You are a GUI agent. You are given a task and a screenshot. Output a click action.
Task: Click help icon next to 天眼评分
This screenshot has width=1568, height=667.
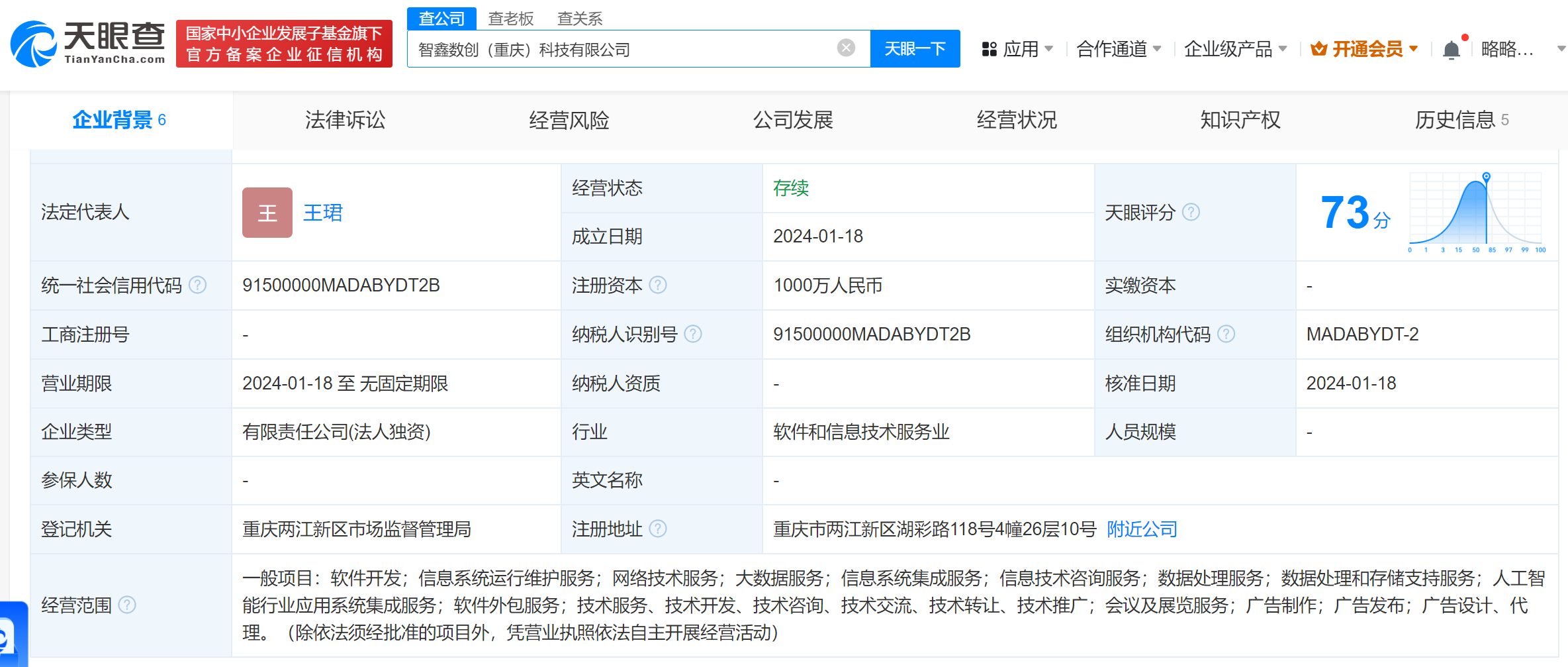(x=1191, y=212)
